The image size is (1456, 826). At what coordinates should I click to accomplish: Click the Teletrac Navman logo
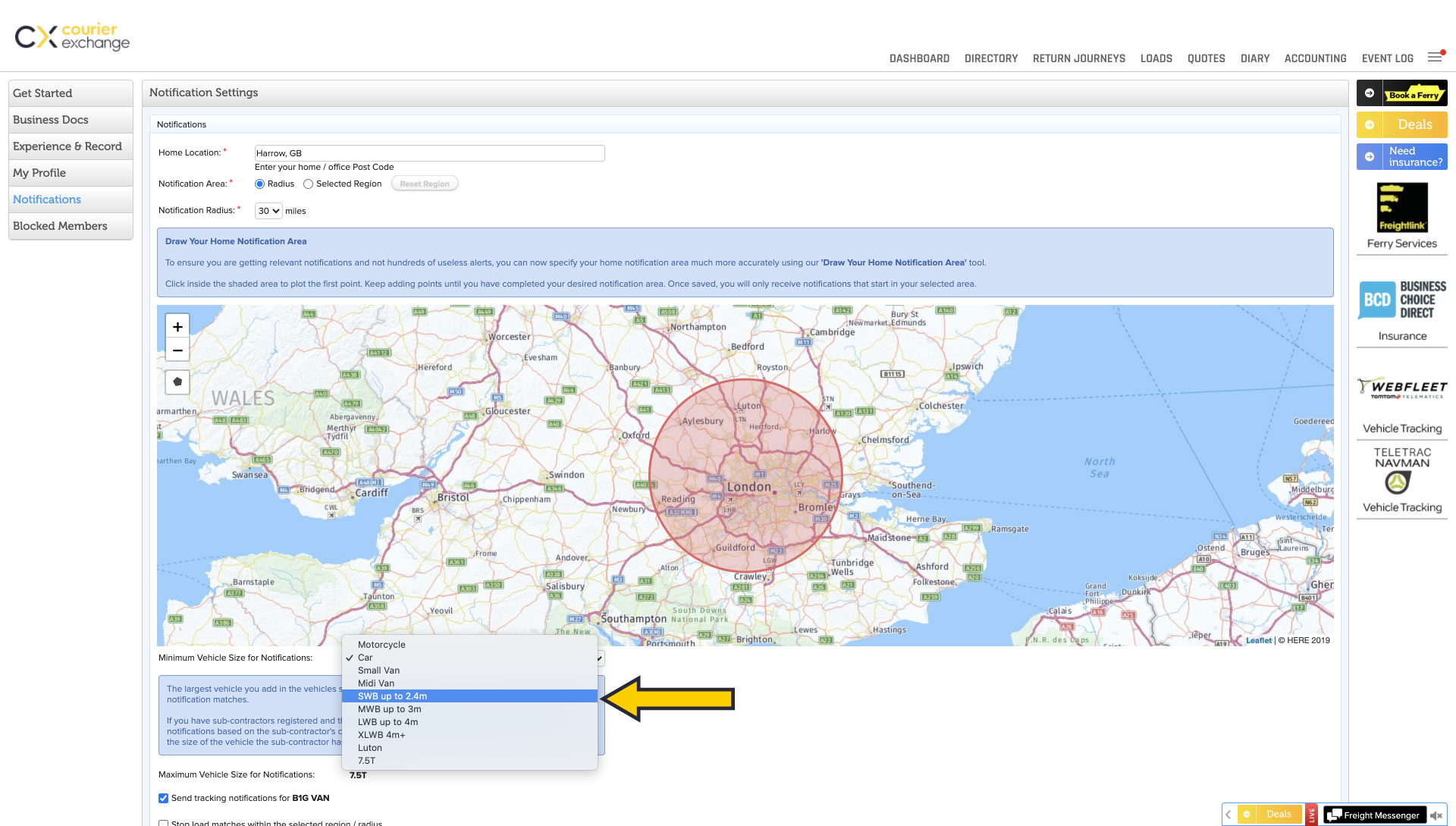pyautogui.click(x=1401, y=470)
